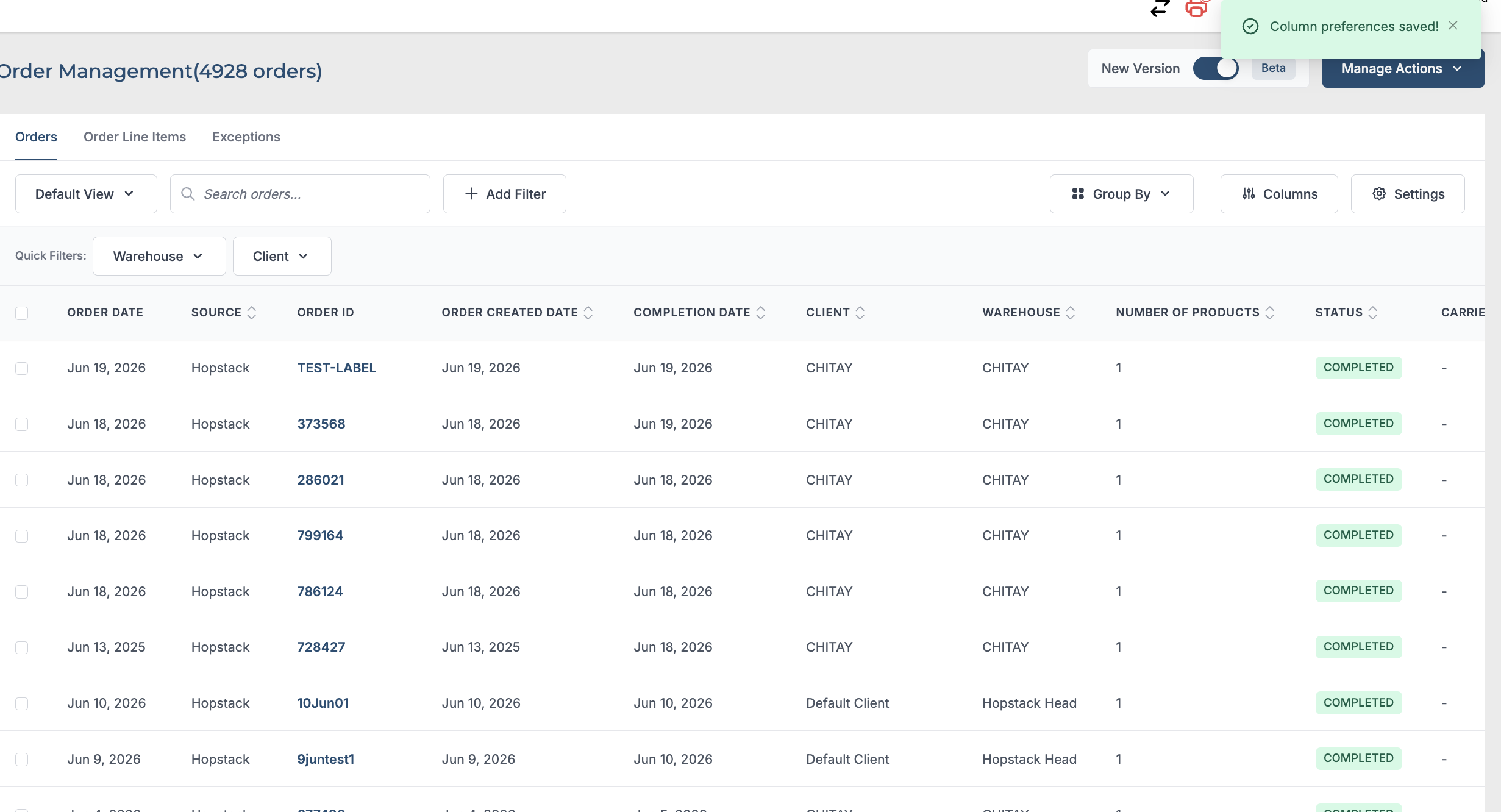The height and width of the screenshot is (812, 1501).
Task: Dismiss the Column preferences saved notification
Action: 1453,26
